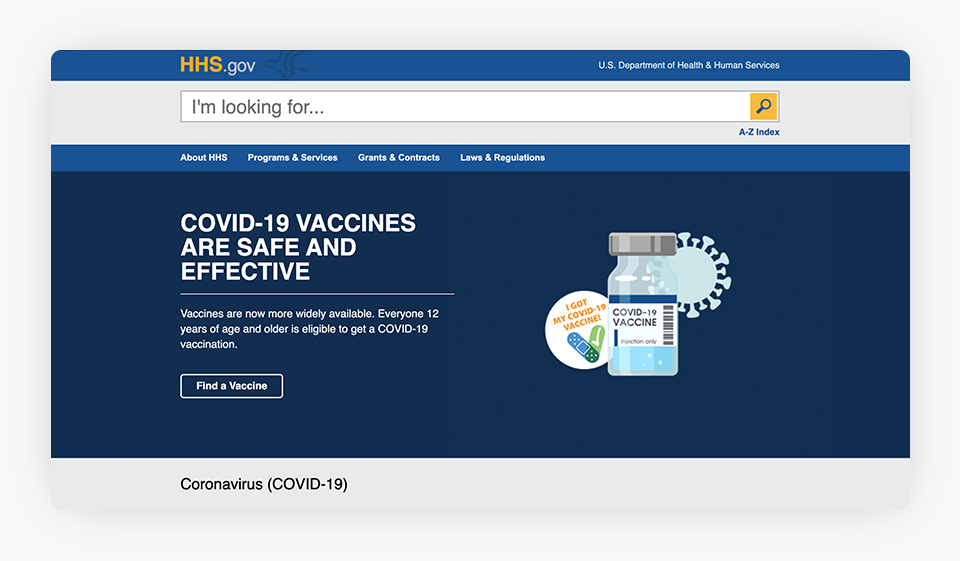Open Programs & Services navigation item
The width and height of the screenshot is (960, 561).
point(292,158)
